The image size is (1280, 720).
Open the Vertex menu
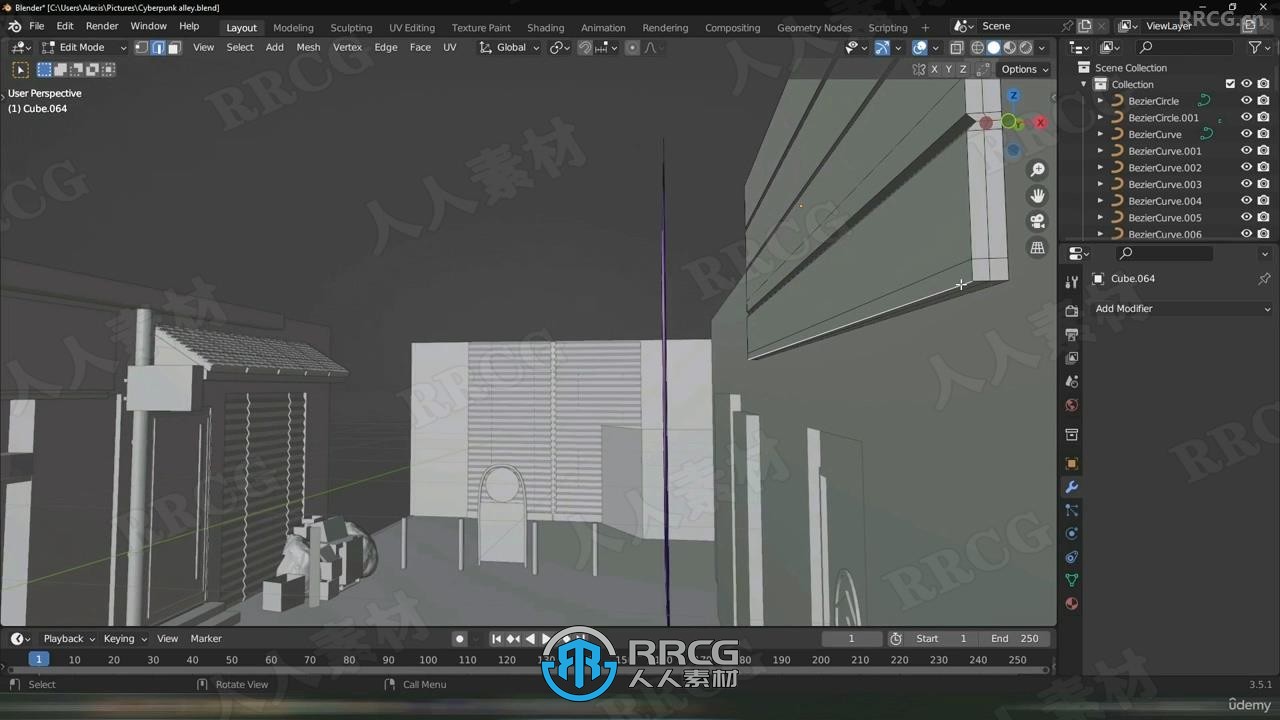(347, 47)
